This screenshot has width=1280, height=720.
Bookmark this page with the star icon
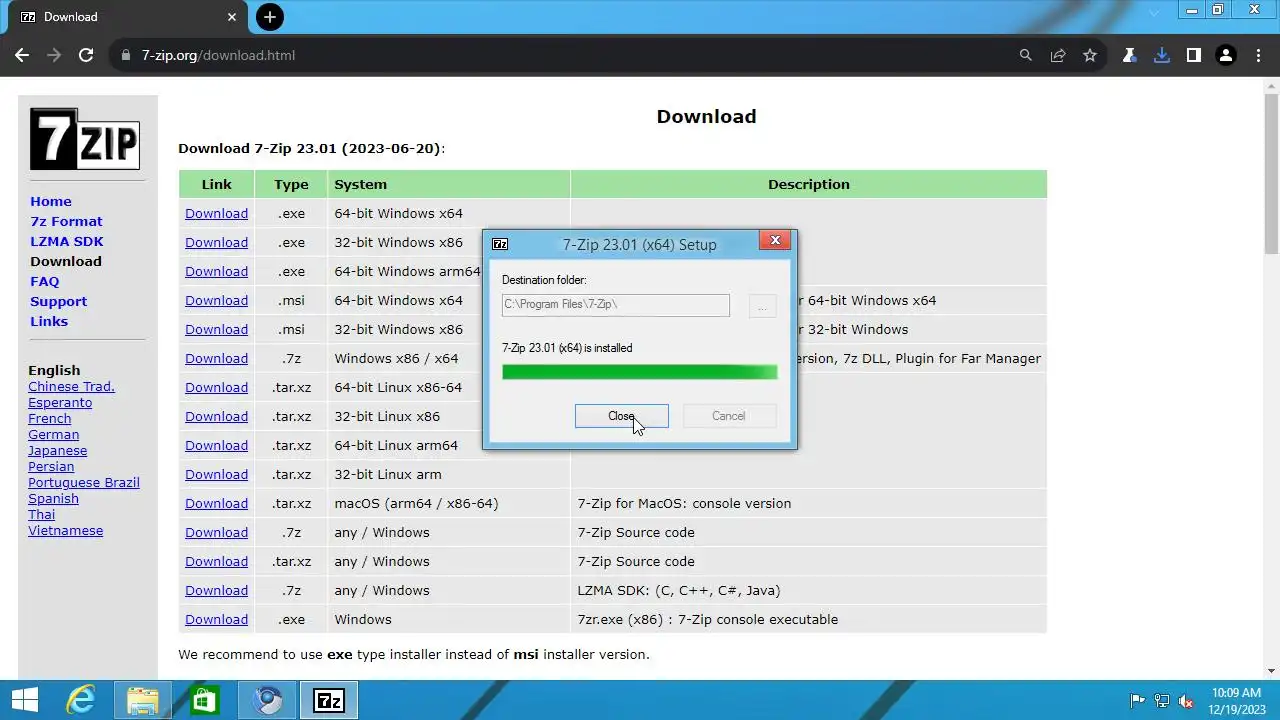tap(1090, 55)
